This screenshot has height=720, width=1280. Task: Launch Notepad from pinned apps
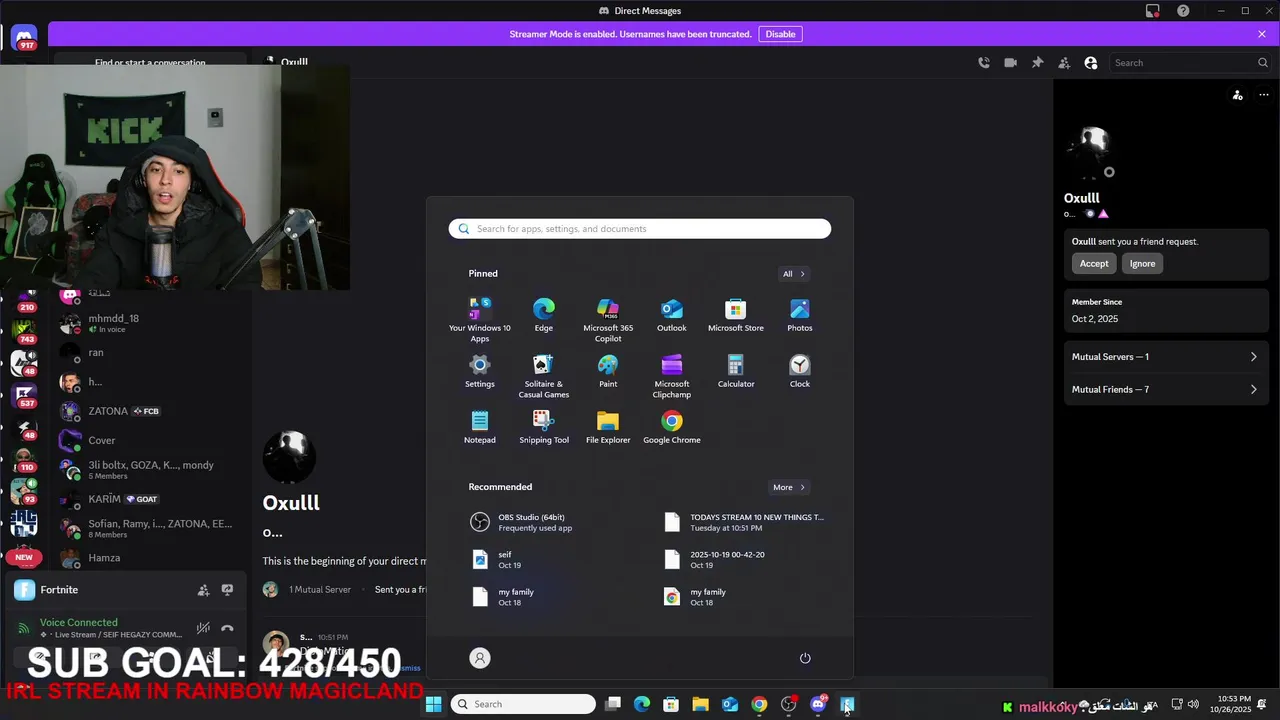click(x=480, y=427)
